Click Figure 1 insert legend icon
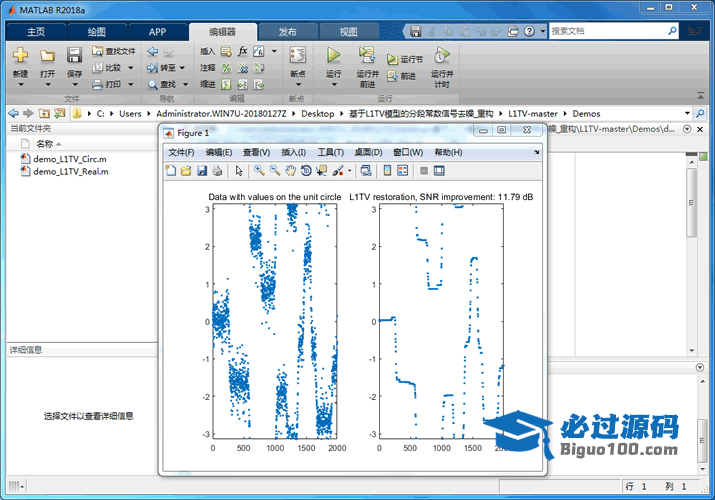The width and height of the screenshot is (715, 500). pyautogui.click(x=403, y=171)
